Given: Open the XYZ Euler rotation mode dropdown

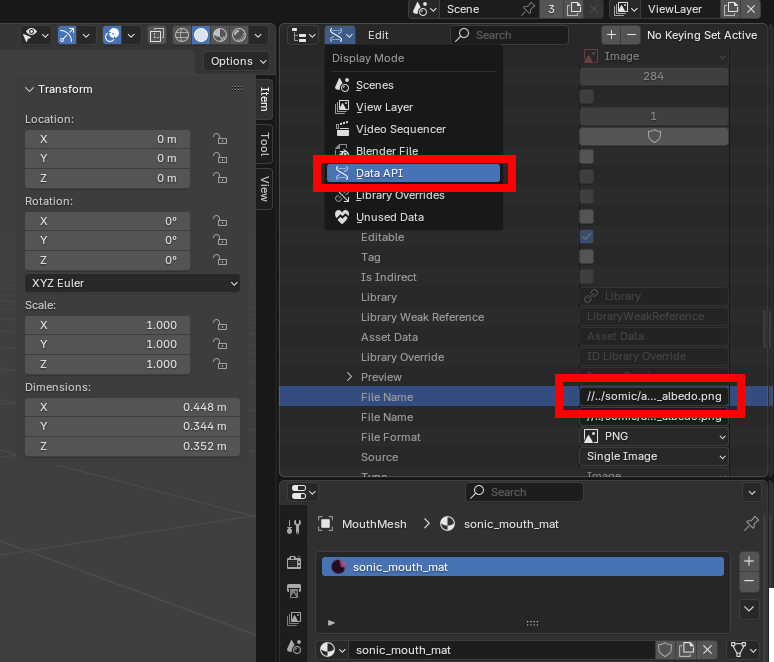Looking at the screenshot, I should [132, 283].
